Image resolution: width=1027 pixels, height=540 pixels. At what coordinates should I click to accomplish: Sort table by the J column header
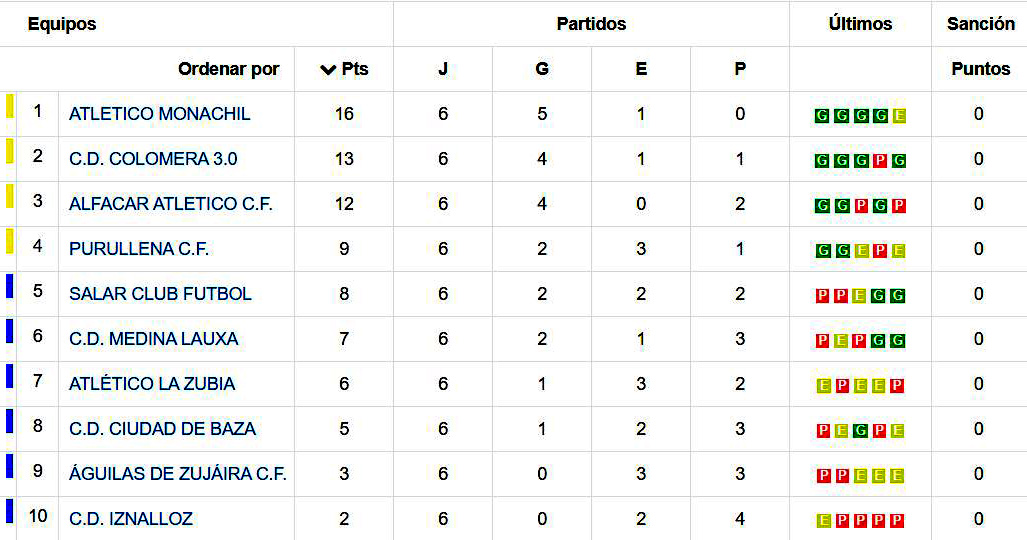[443, 69]
